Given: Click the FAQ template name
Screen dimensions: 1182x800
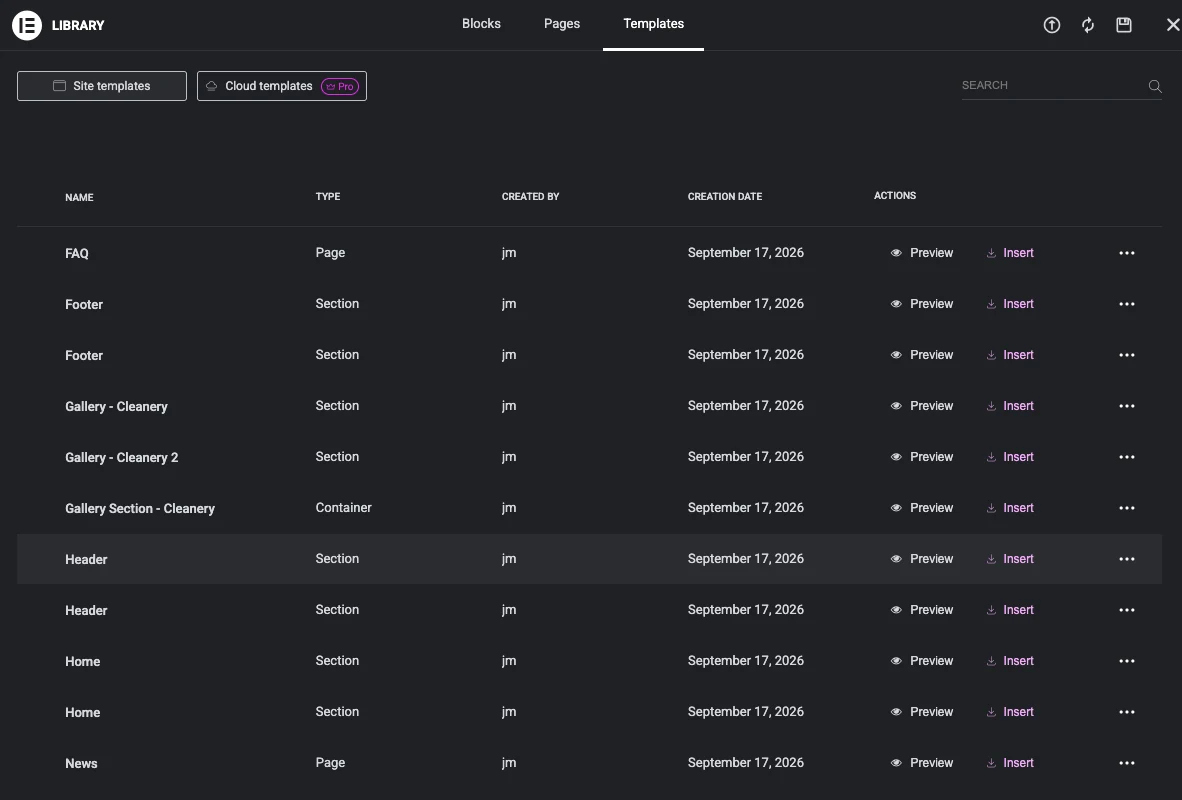Looking at the screenshot, I should (77, 253).
